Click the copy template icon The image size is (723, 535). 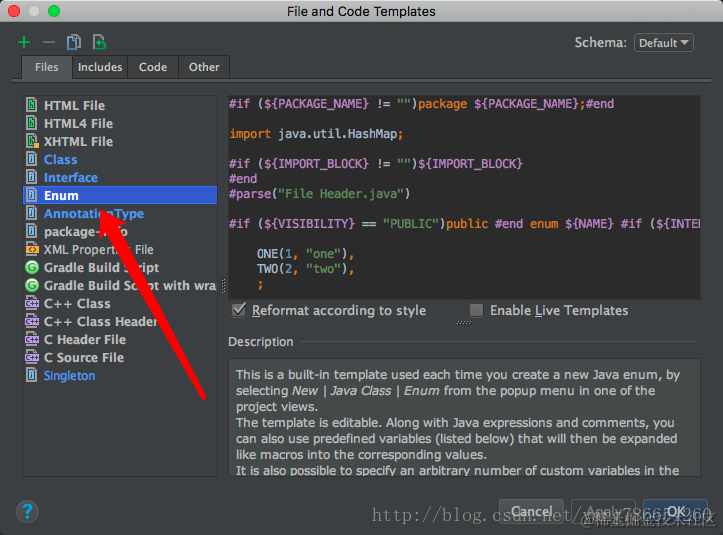74,42
